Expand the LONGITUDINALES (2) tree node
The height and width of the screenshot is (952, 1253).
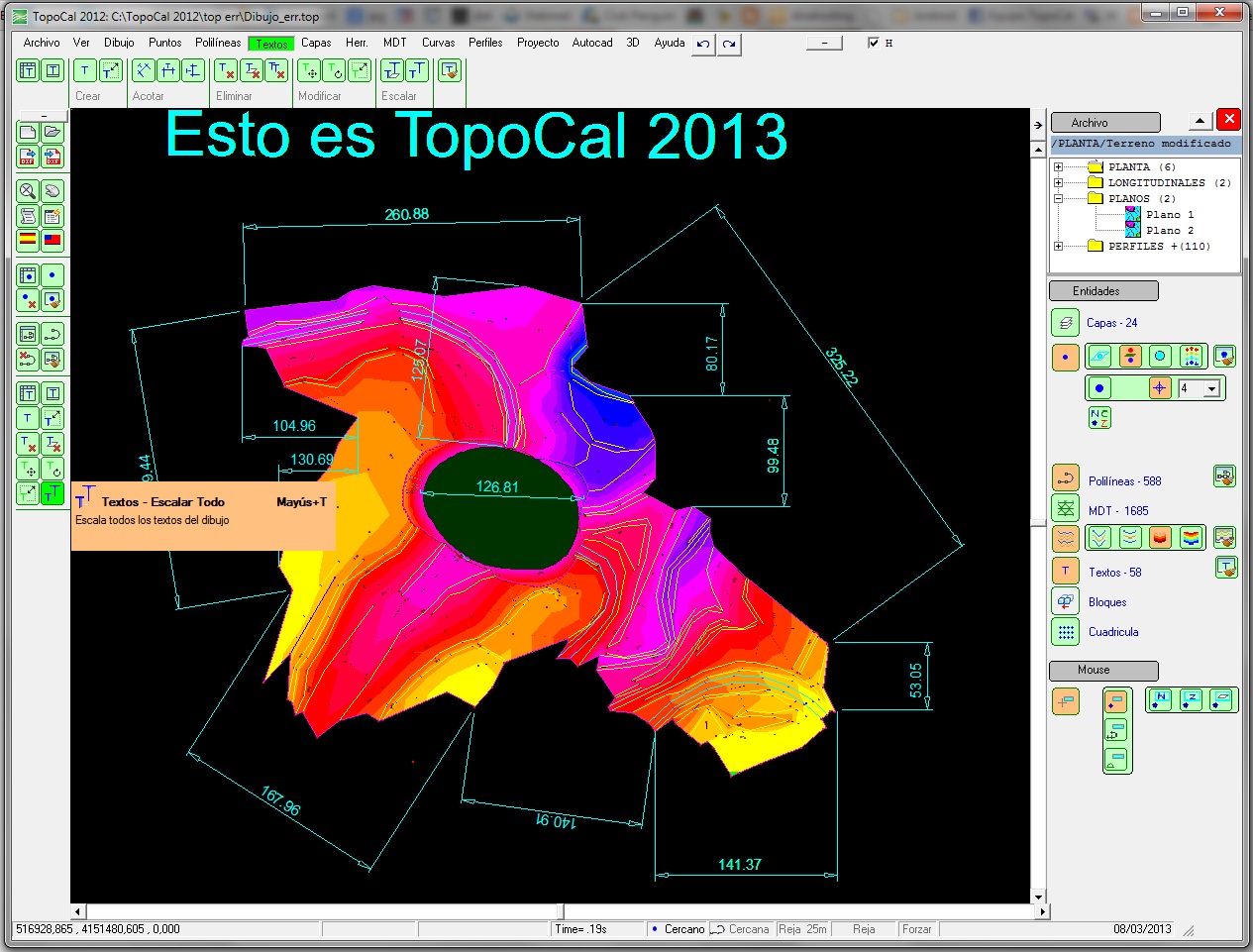click(x=1058, y=182)
